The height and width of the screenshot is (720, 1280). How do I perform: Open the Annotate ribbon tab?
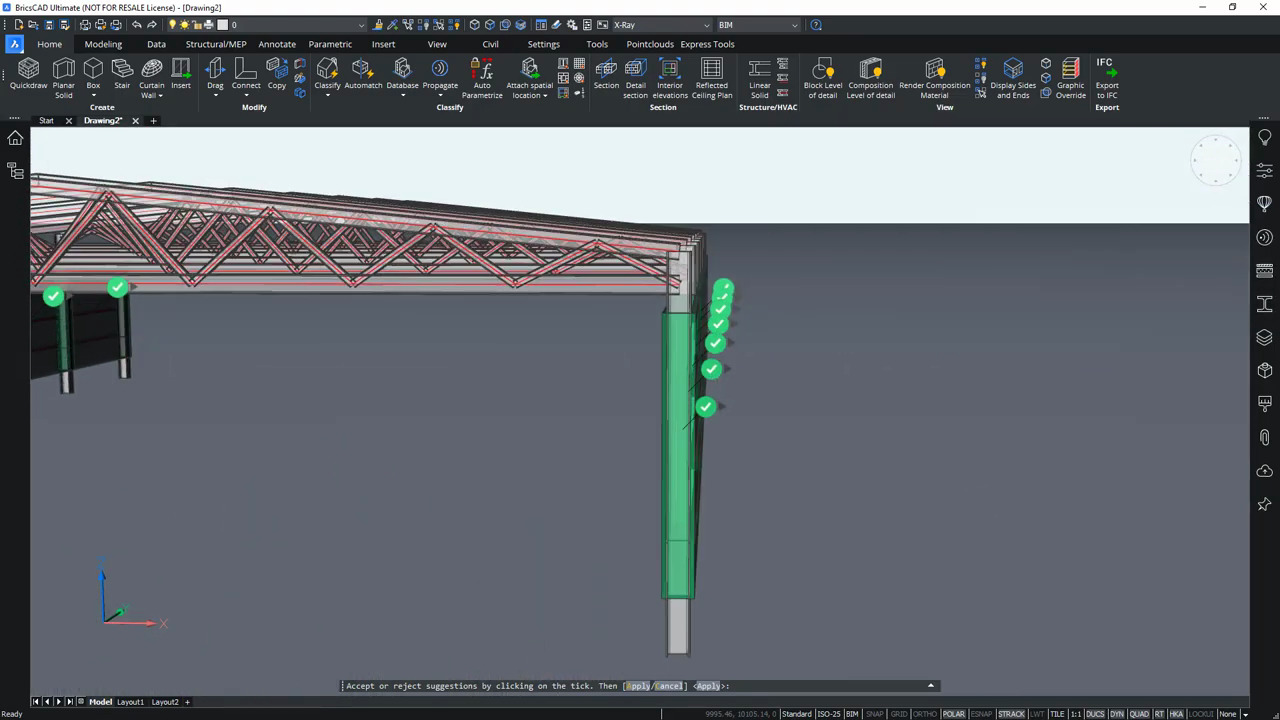click(x=277, y=44)
